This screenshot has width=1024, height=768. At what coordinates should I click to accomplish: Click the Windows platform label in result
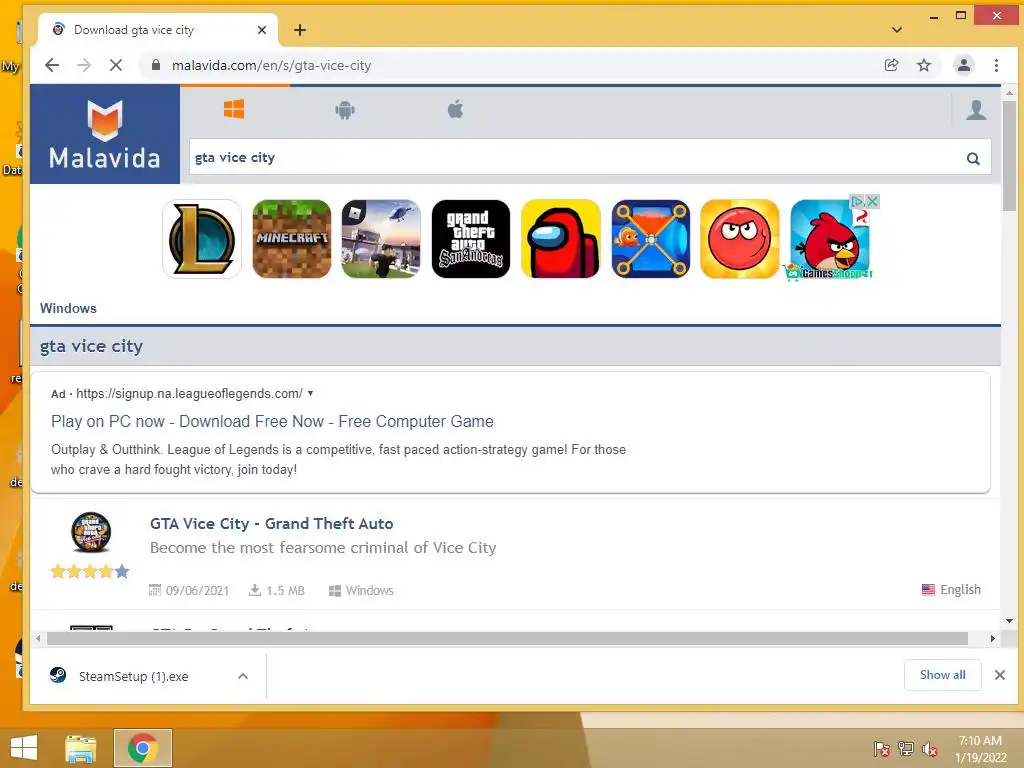tap(369, 591)
